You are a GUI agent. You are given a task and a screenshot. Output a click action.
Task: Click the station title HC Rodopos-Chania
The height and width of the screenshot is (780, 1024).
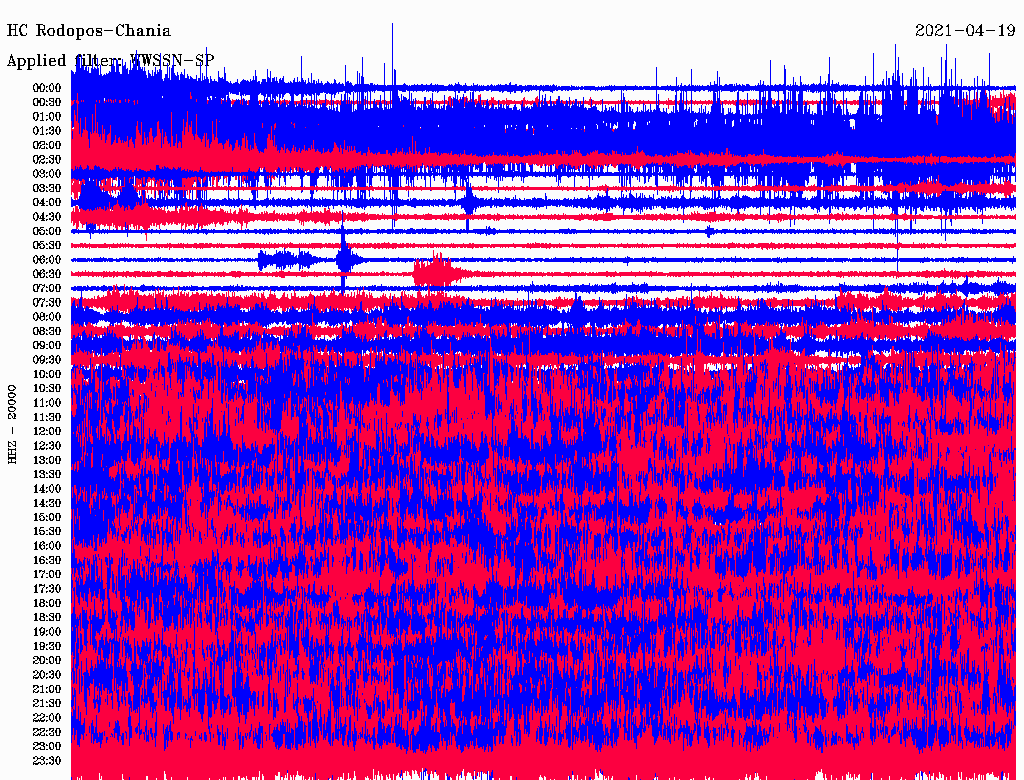[x=89, y=31]
